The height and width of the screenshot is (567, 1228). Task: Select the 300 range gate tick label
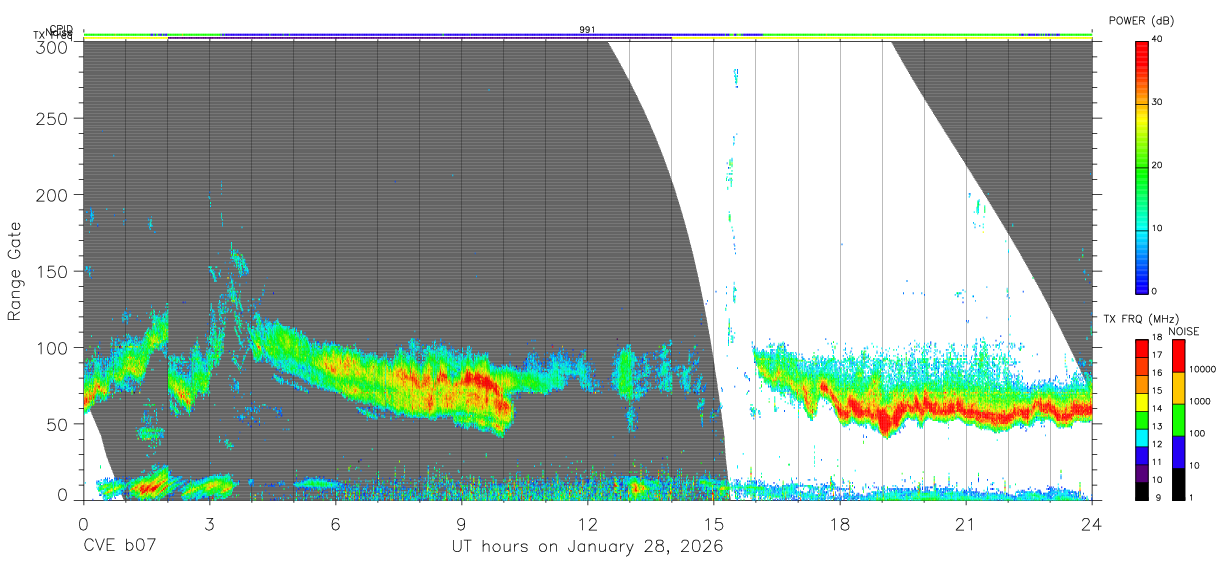point(52,47)
